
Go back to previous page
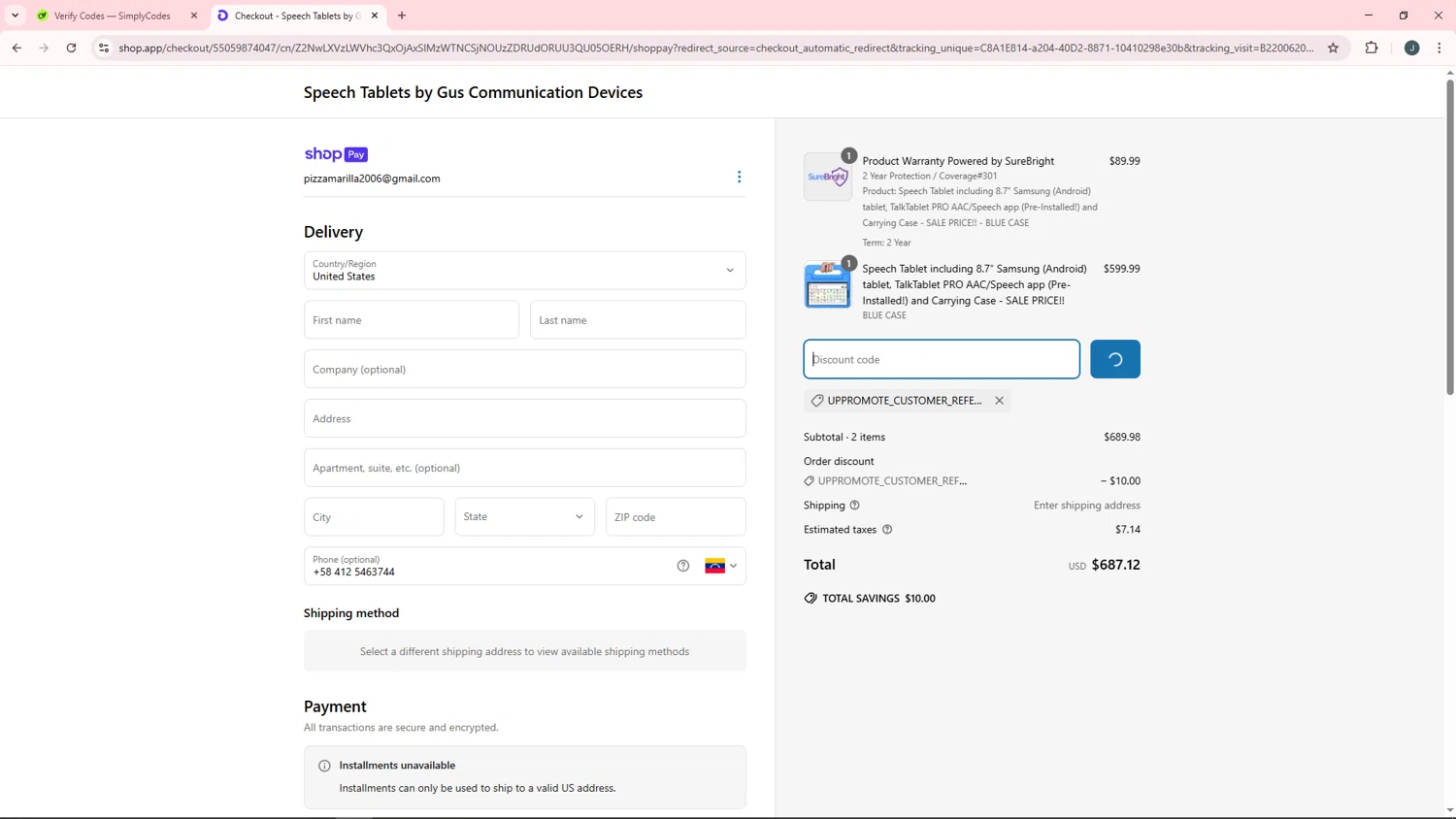[17, 48]
